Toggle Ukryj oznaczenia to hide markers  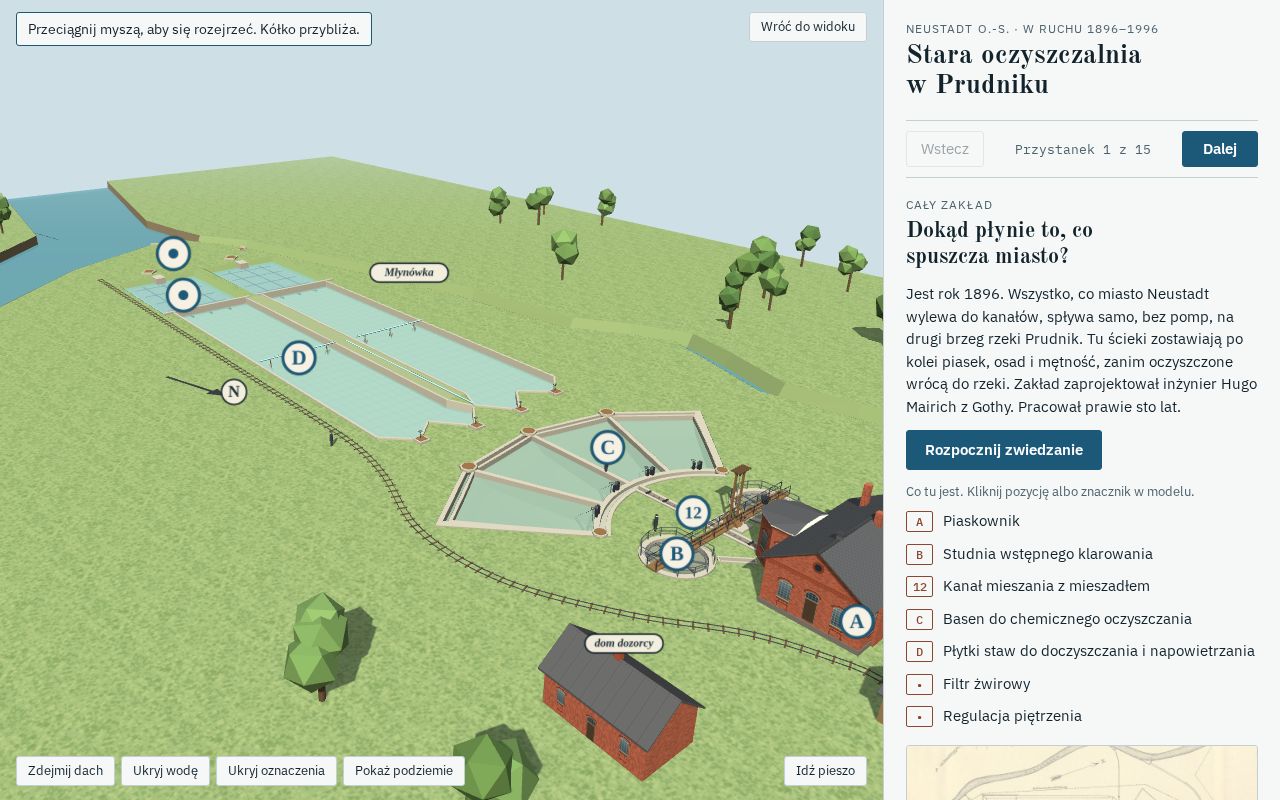276,771
